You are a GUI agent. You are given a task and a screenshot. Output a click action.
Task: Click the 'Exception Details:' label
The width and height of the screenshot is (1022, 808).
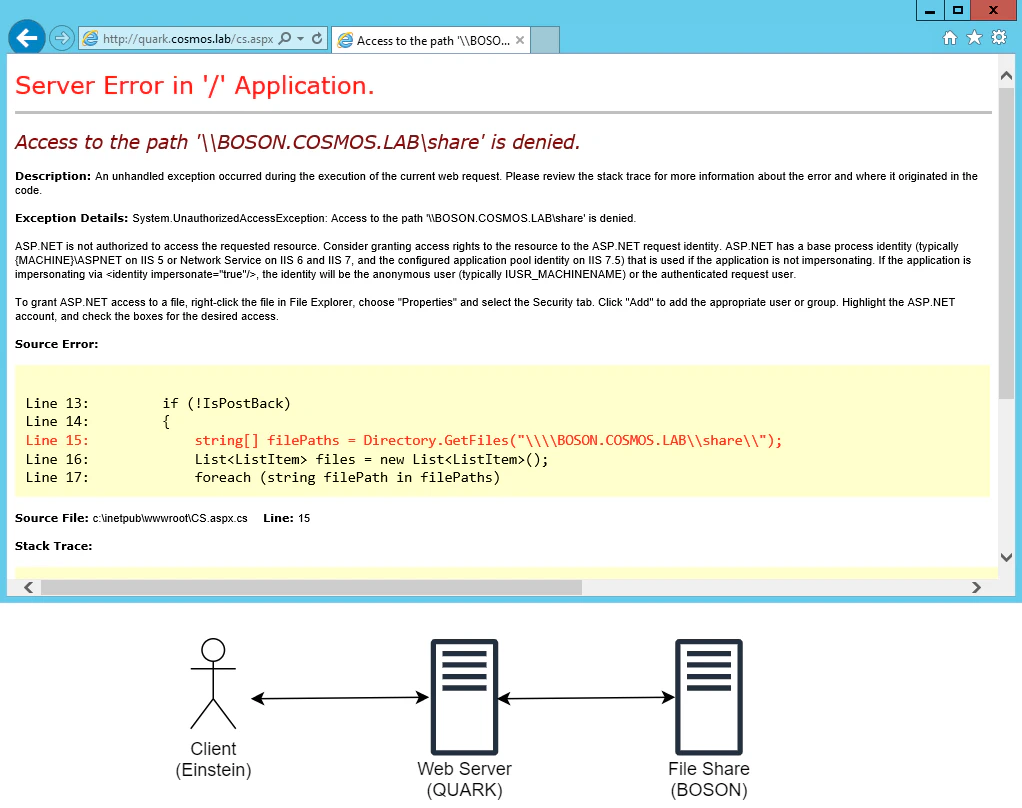point(72,218)
